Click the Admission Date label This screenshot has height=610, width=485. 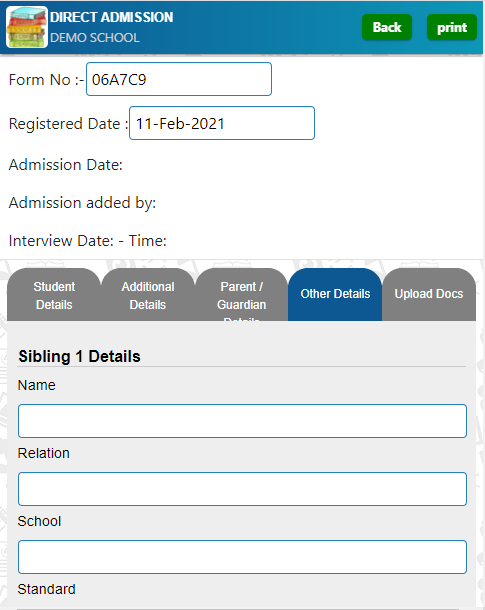[66, 165]
